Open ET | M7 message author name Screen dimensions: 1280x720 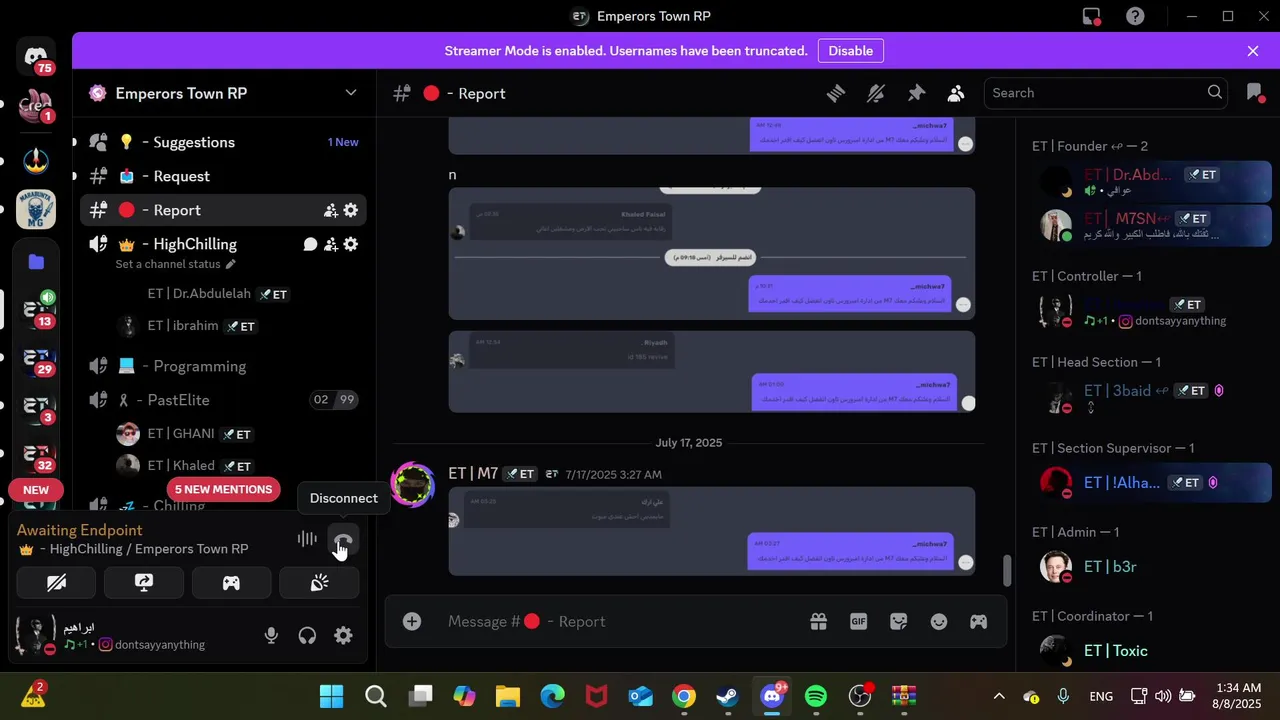(x=473, y=474)
